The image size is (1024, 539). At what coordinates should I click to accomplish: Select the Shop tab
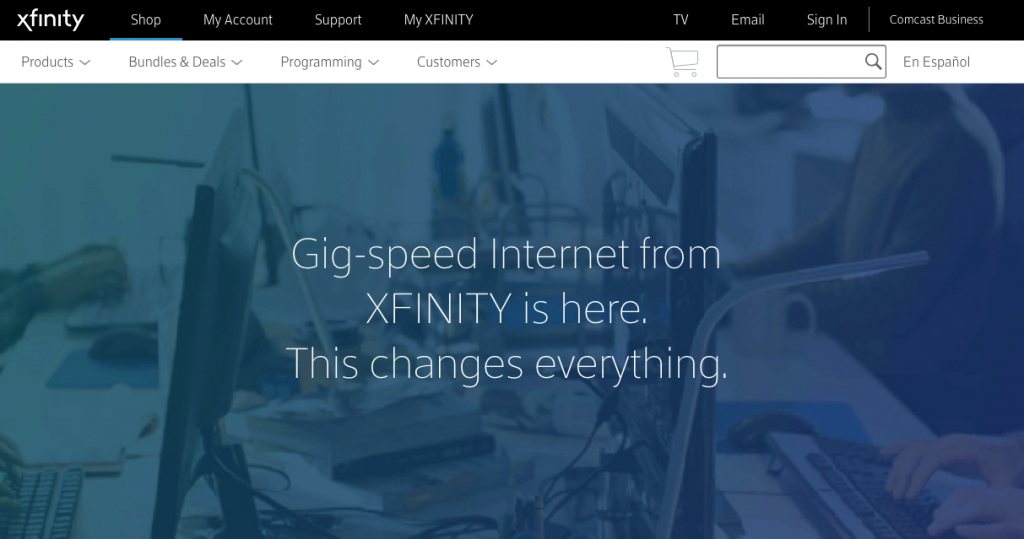(146, 20)
